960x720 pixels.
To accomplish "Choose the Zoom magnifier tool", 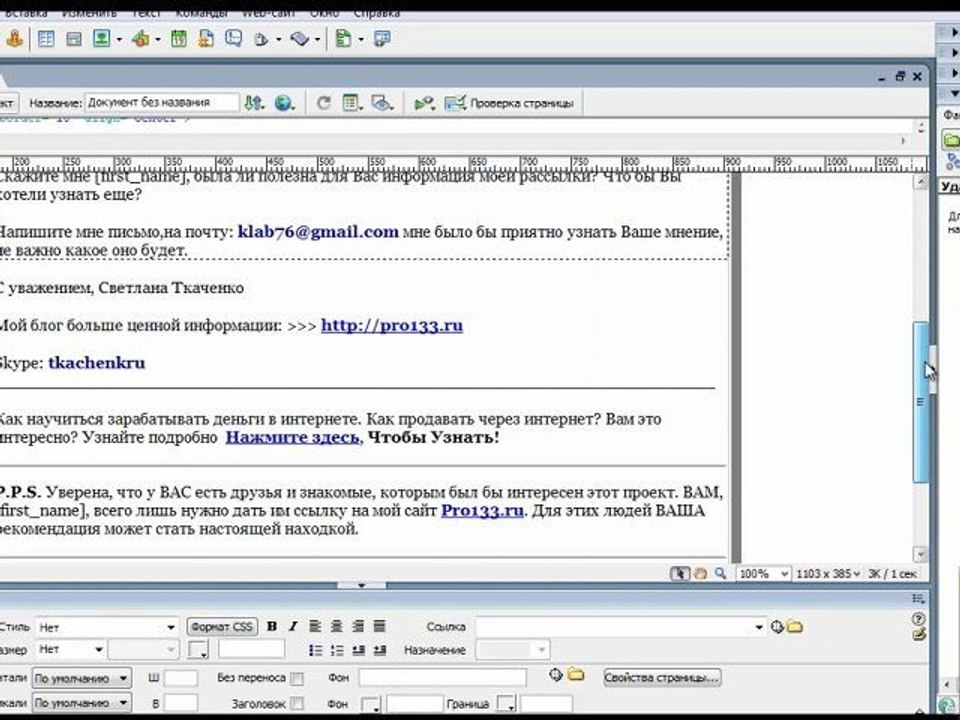I will tap(721, 574).
